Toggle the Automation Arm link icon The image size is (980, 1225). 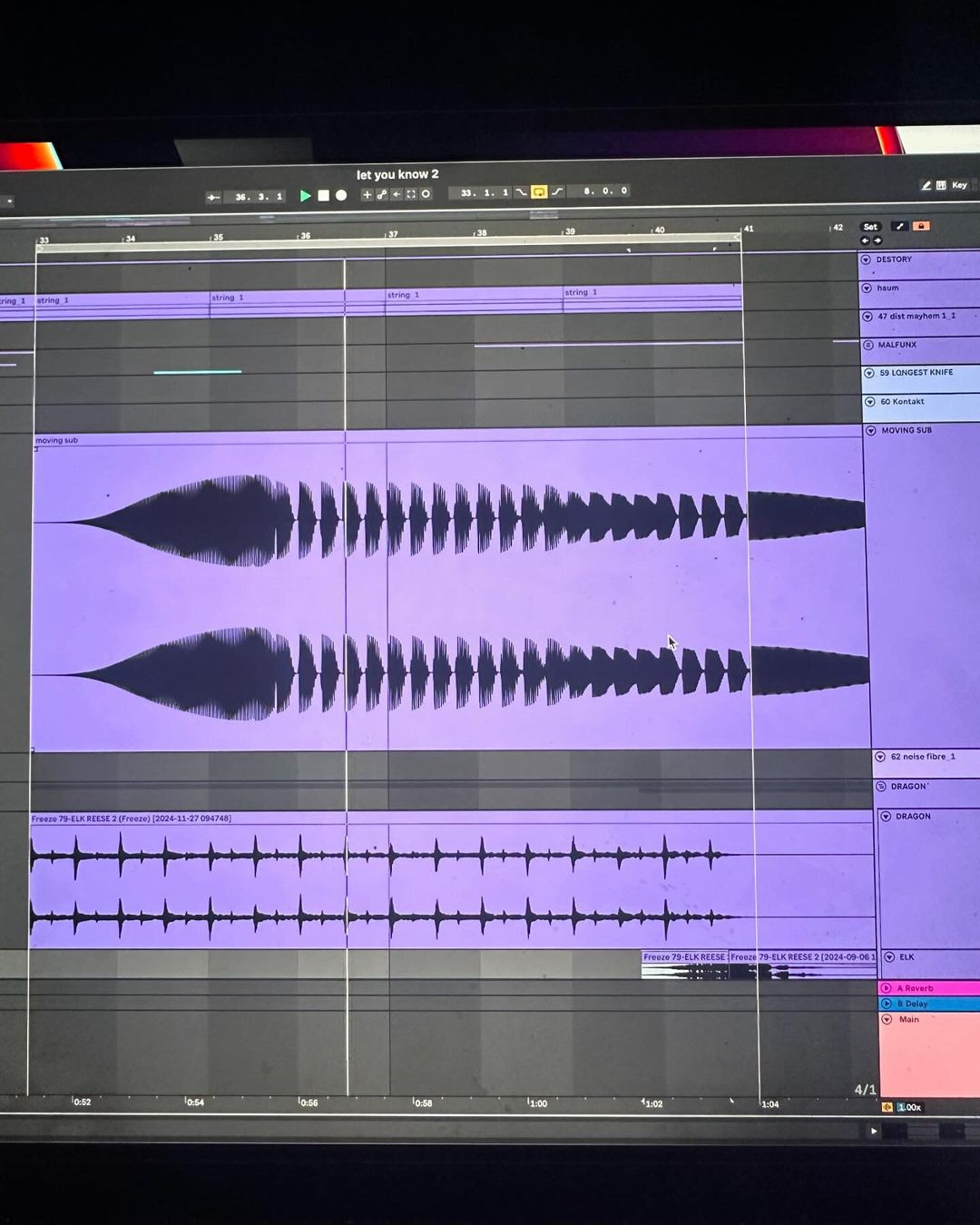pos(382,194)
